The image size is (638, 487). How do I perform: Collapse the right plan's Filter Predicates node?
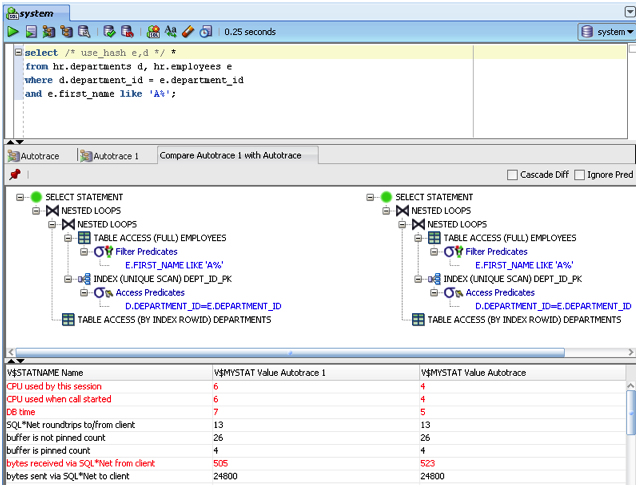435,252
